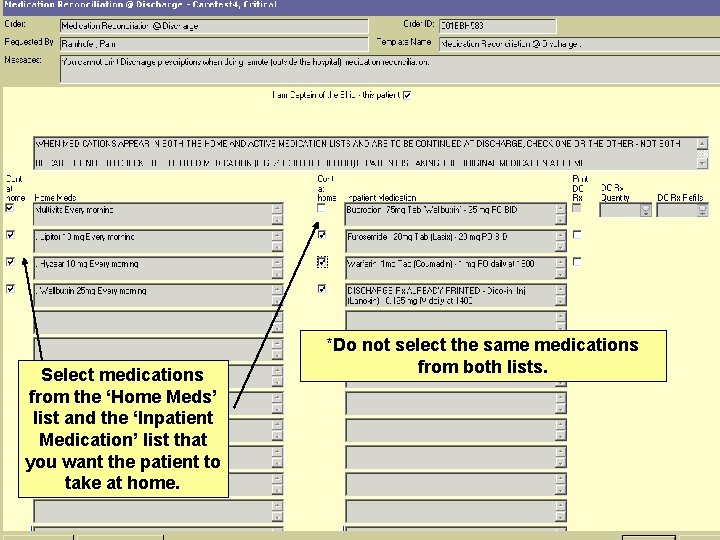
Task: Click the Template Name field
Action: [x=579, y=44]
